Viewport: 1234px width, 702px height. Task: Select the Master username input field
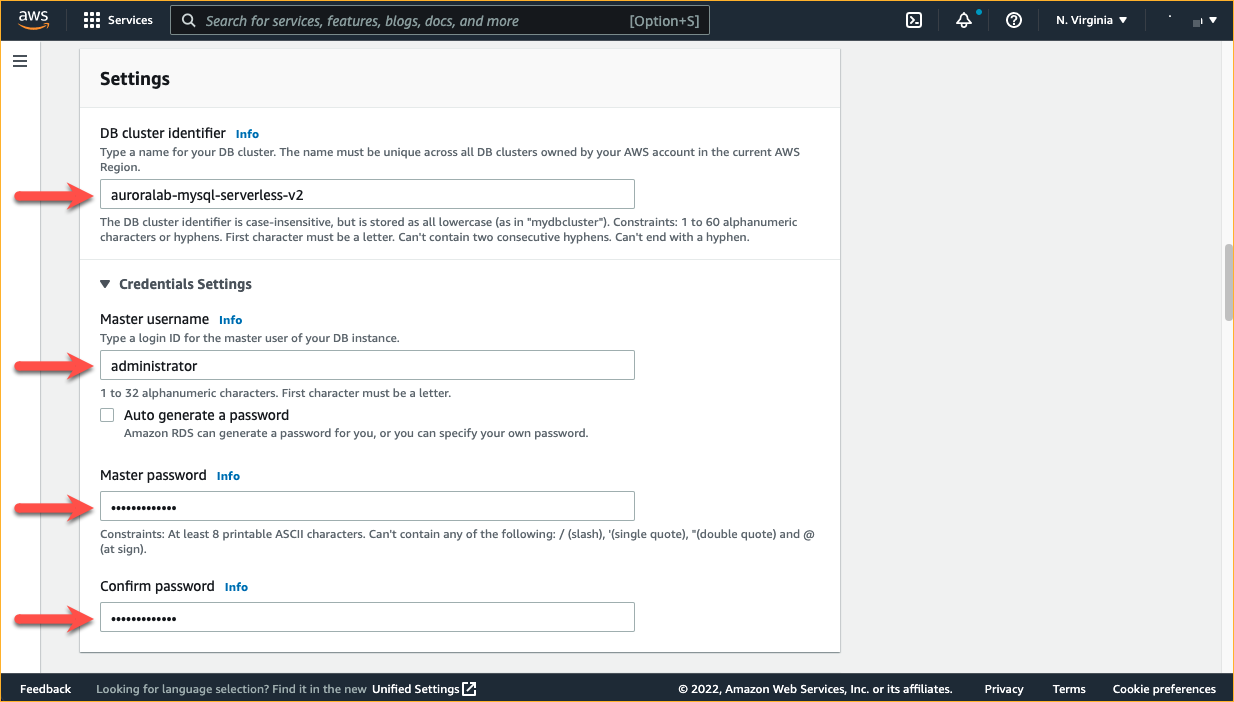pyautogui.click(x=367, y=364)
